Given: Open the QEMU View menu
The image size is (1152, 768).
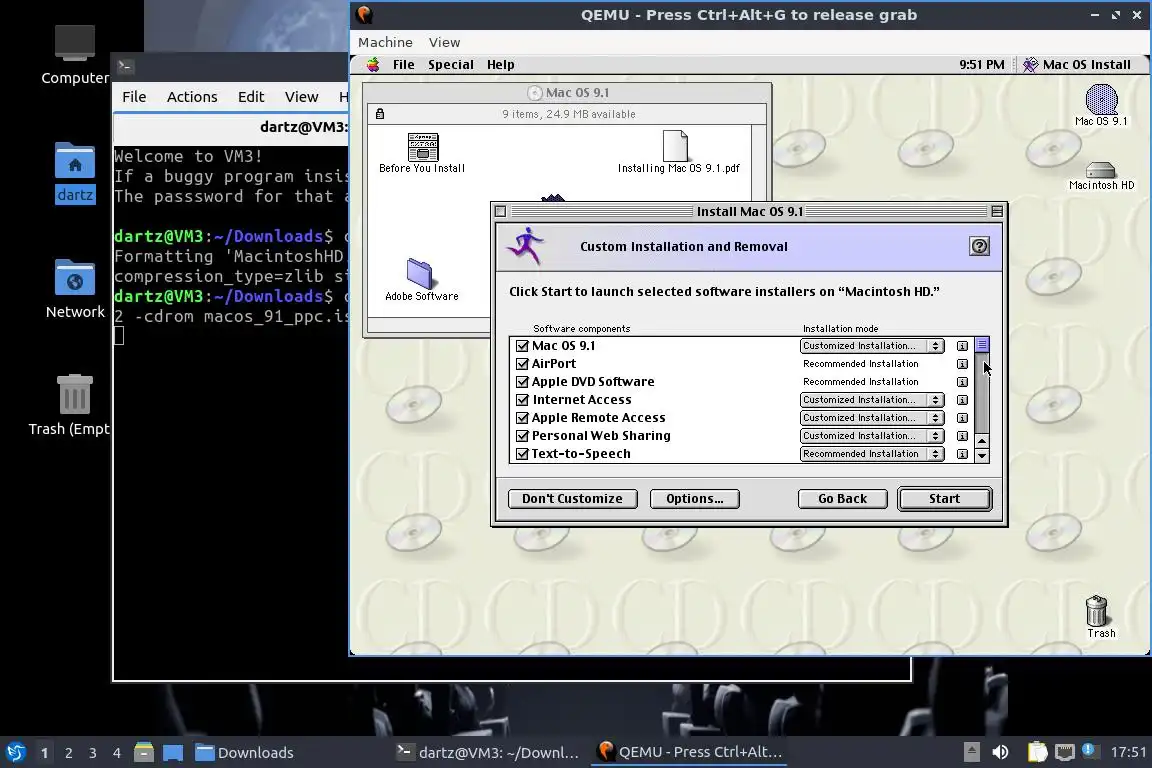Looking at the screenshot, I should (x=444, y=43).
